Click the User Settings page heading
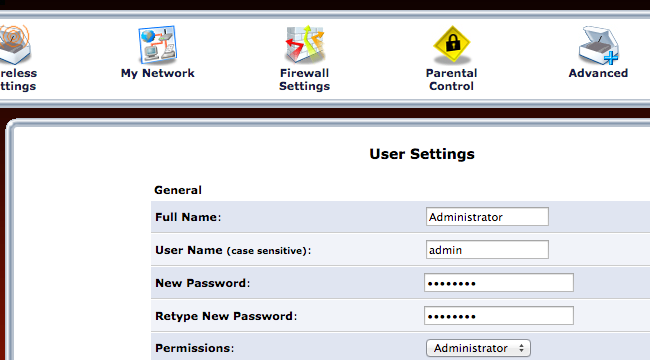 [422, 154]
